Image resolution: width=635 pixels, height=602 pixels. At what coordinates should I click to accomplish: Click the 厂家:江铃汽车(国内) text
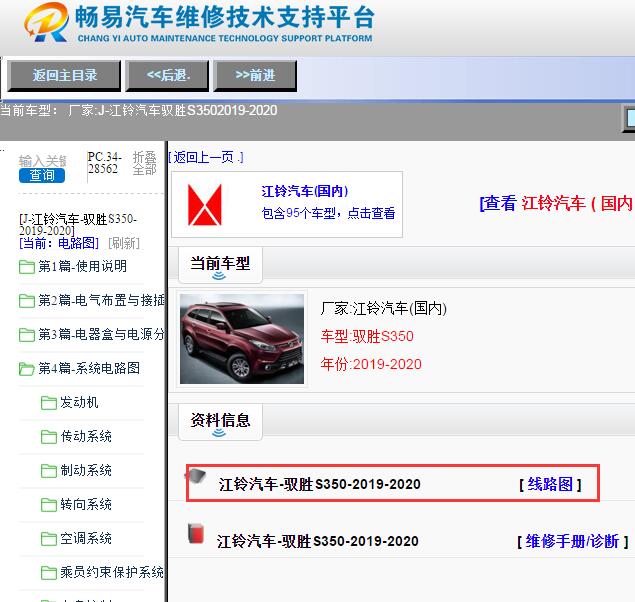click(384, 308)
